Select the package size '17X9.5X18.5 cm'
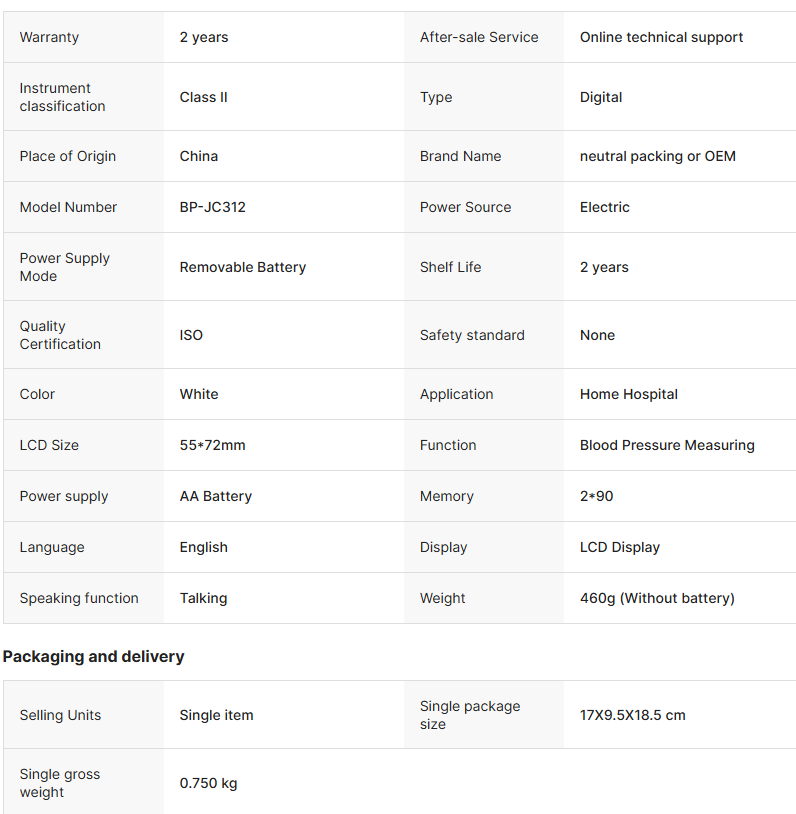The width and height of the screenshot is (796, 814). click(633, 715)
